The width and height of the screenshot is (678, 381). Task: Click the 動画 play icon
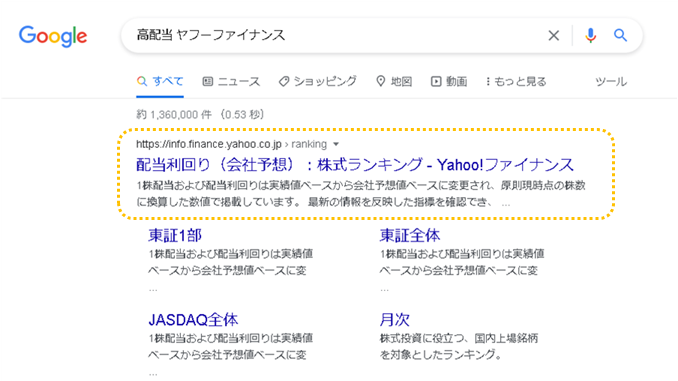436,81
